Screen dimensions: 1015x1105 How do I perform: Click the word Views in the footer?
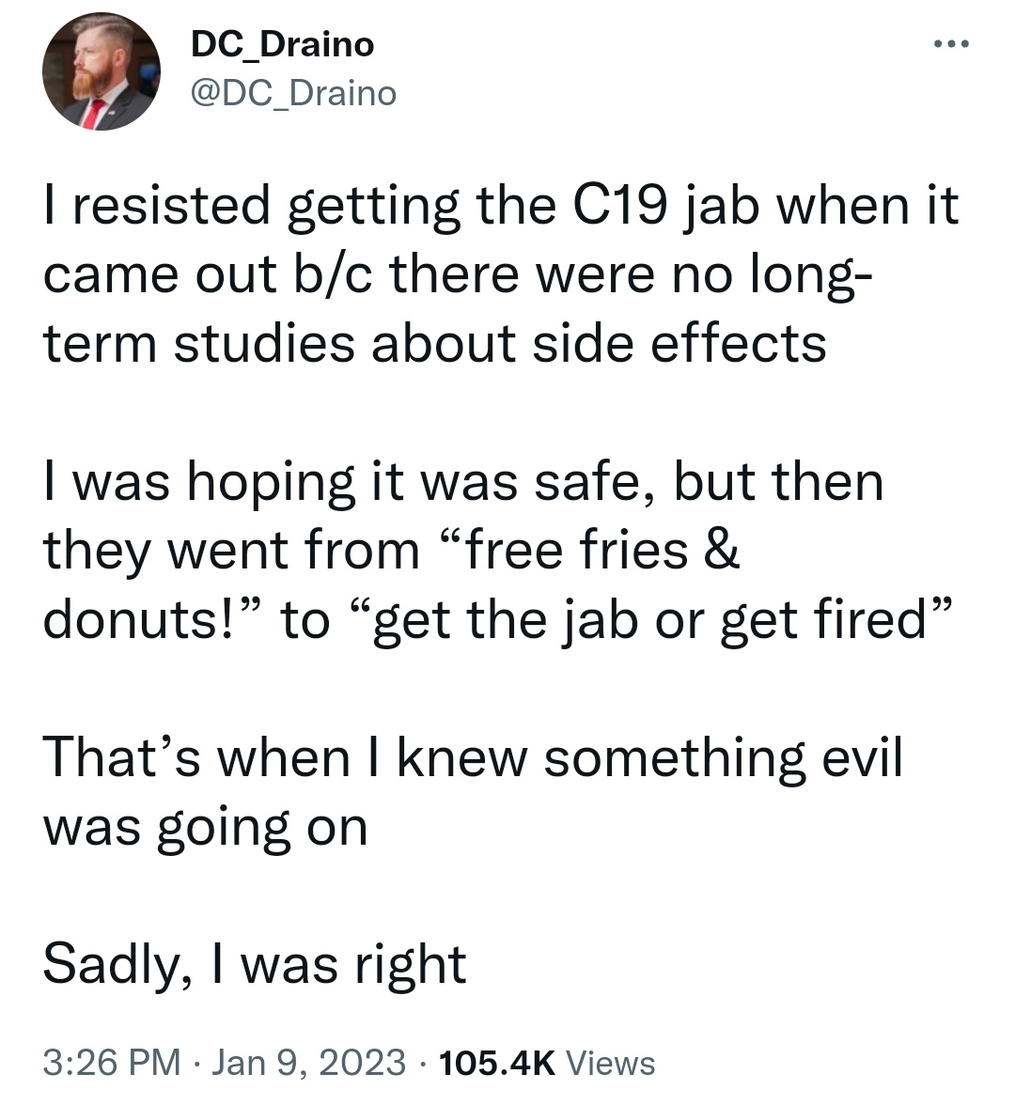coord(611,1061)
